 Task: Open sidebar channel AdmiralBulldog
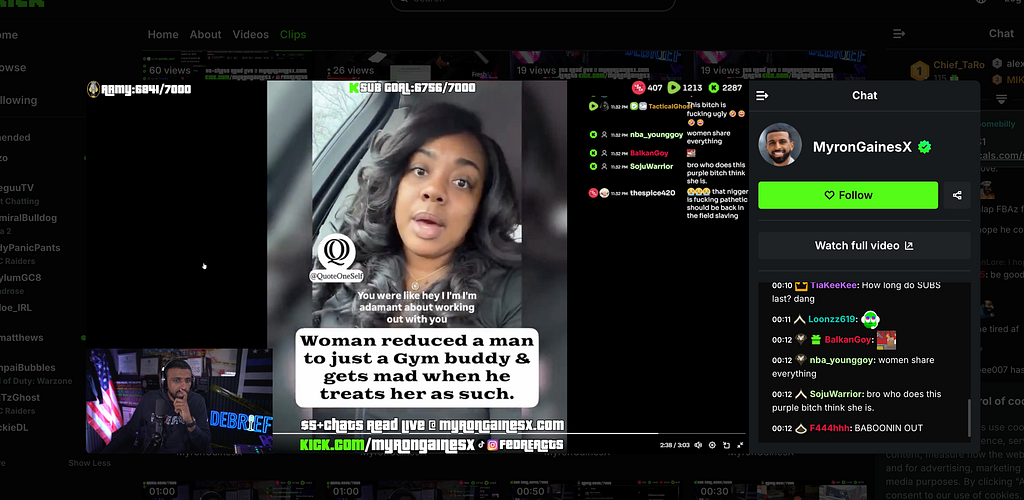tap(29, 217)
